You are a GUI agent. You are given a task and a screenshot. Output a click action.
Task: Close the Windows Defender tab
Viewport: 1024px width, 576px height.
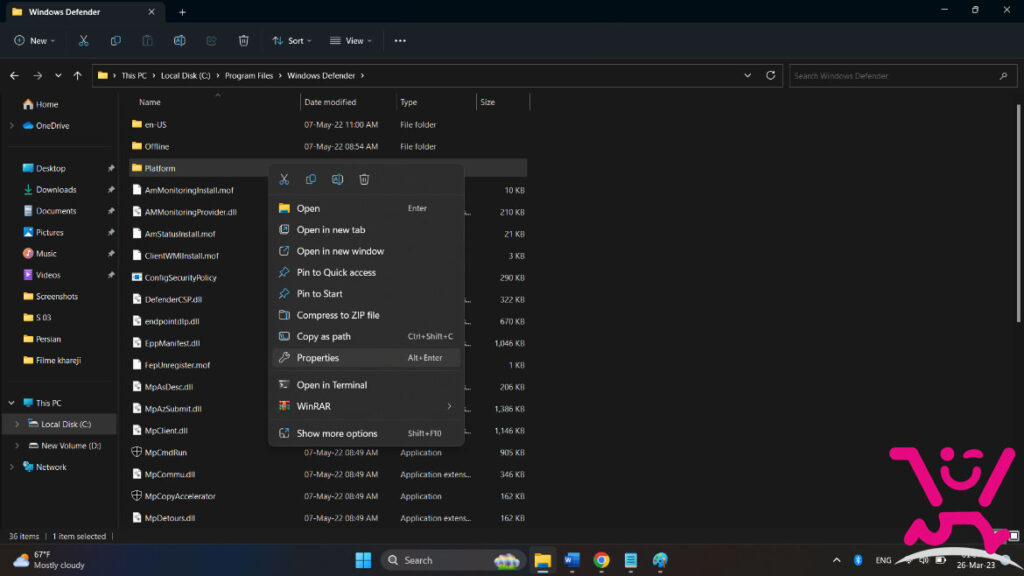[152, 12]
